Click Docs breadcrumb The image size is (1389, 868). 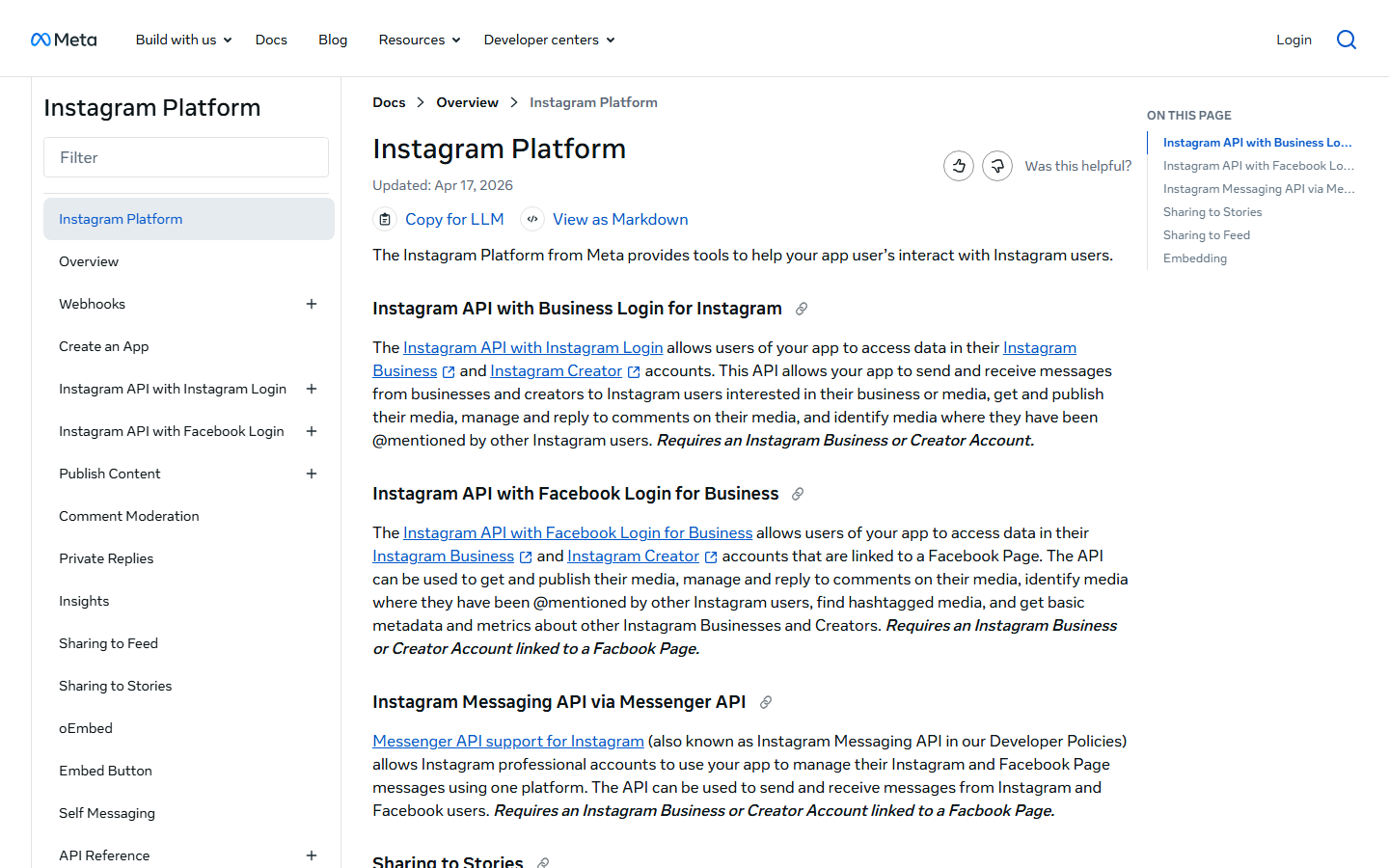(389, 102)
